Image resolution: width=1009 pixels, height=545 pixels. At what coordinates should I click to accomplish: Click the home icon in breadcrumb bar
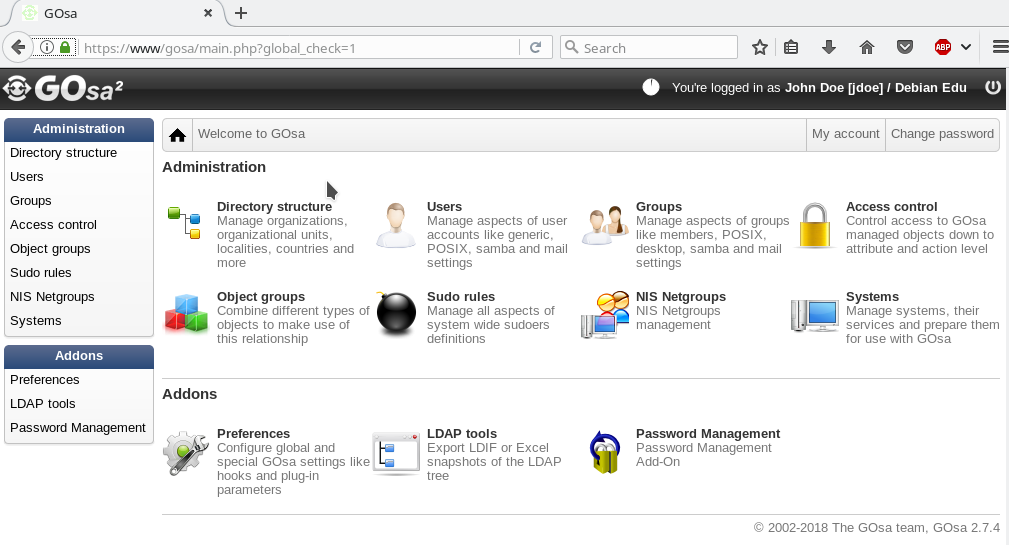click(x=178, y=135)
